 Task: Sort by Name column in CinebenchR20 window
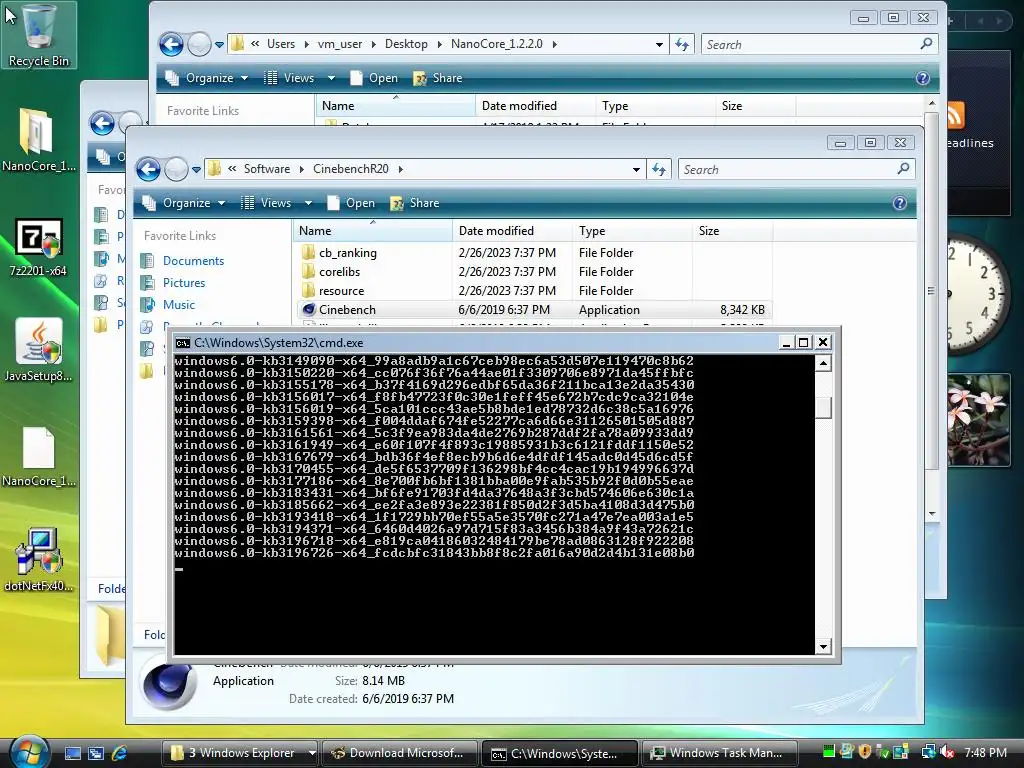[x=373, y=231]
